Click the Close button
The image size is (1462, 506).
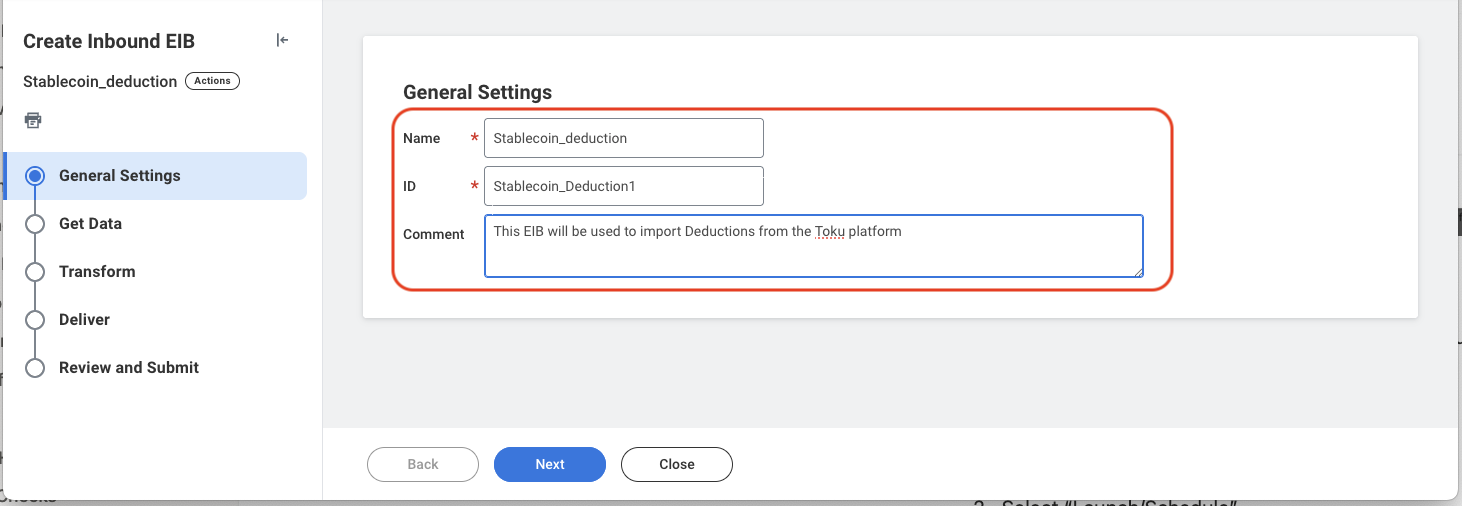[x=677, y=464]
